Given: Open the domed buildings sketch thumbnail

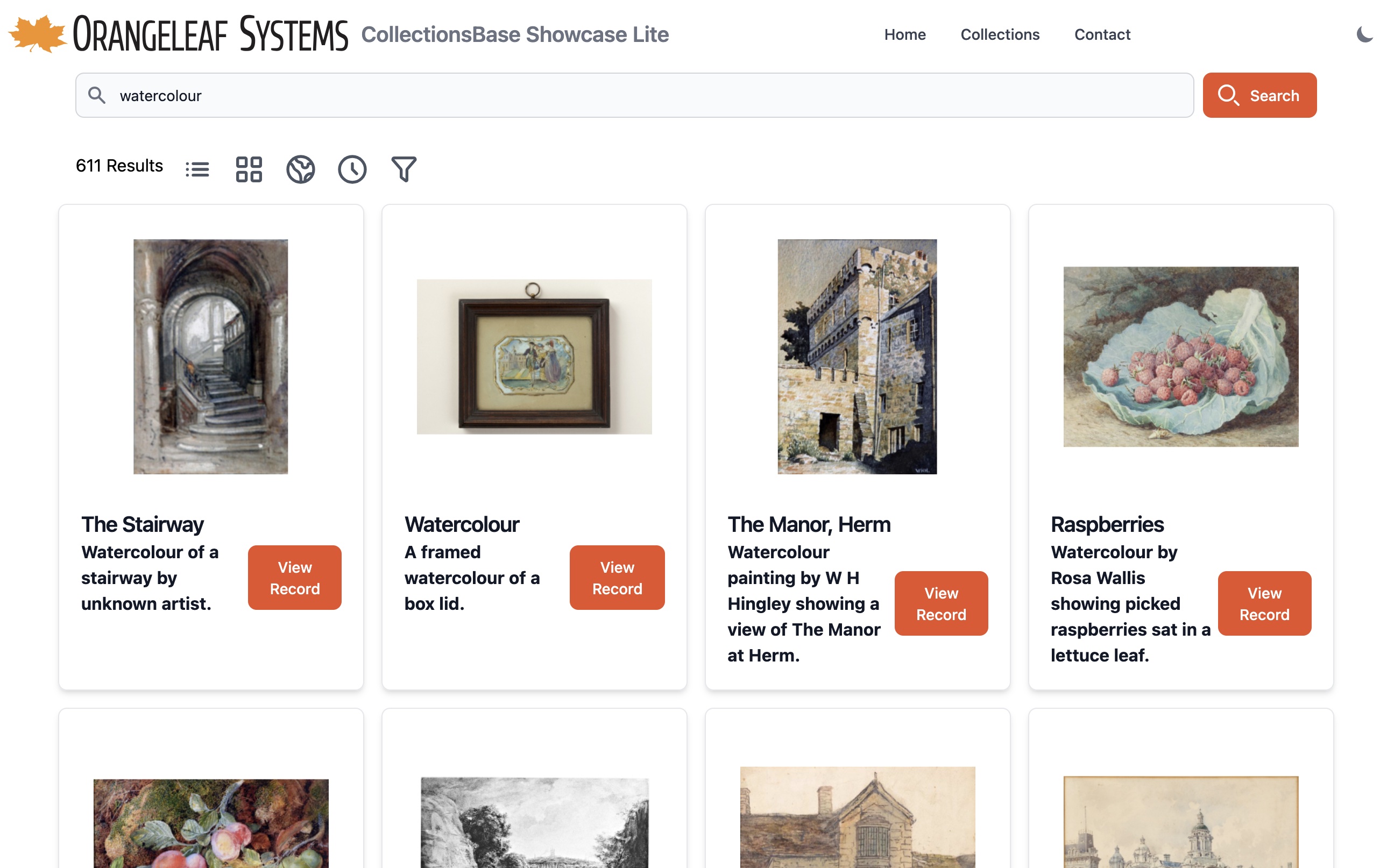Looking at the screenshot, I should pos(1181,822).
